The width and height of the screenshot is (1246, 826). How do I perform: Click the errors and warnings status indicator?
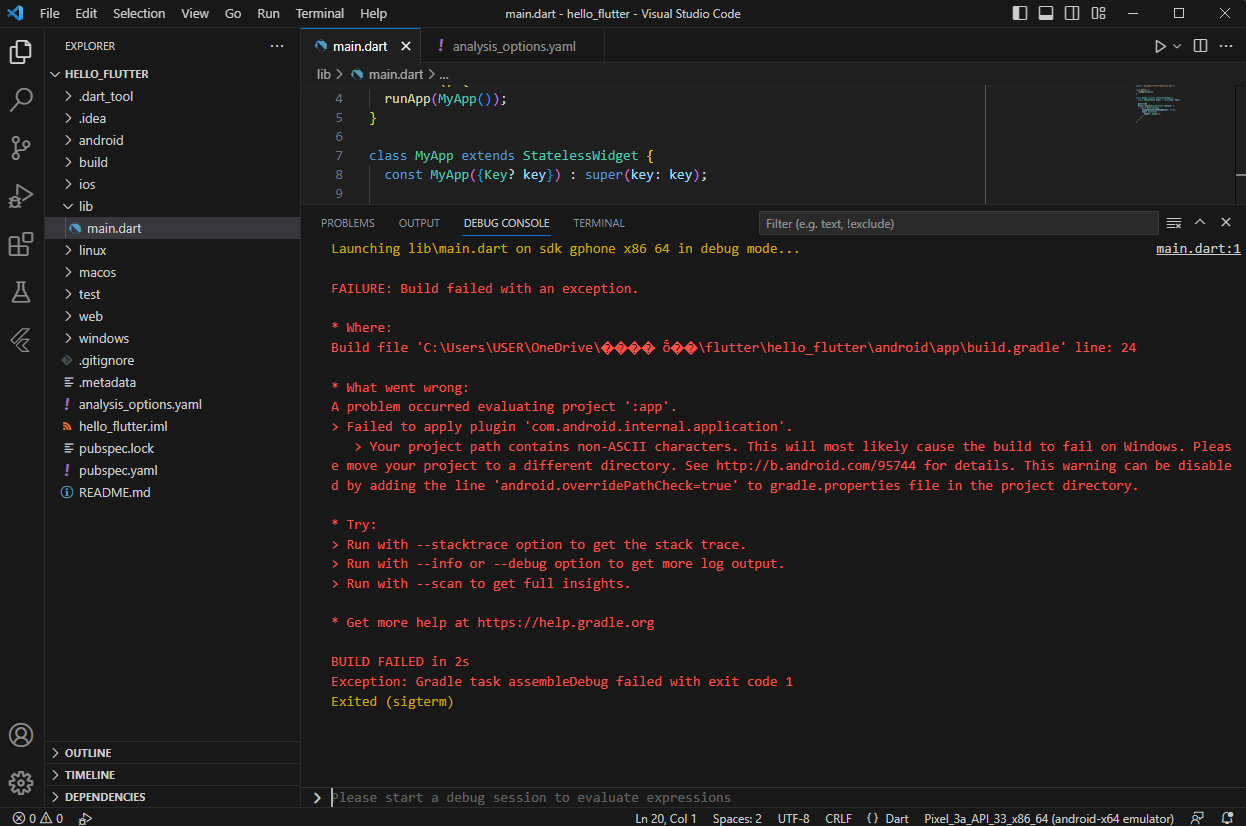38,818
